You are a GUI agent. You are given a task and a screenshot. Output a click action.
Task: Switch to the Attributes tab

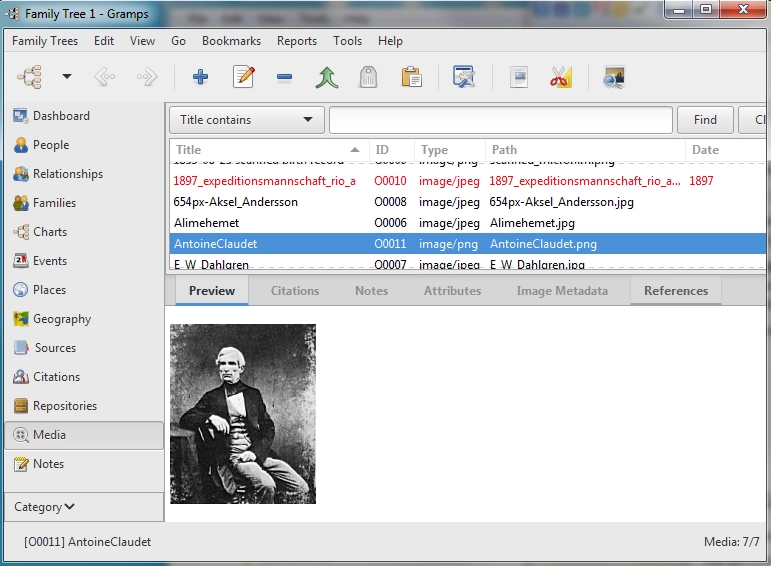(x=452, y=291)
